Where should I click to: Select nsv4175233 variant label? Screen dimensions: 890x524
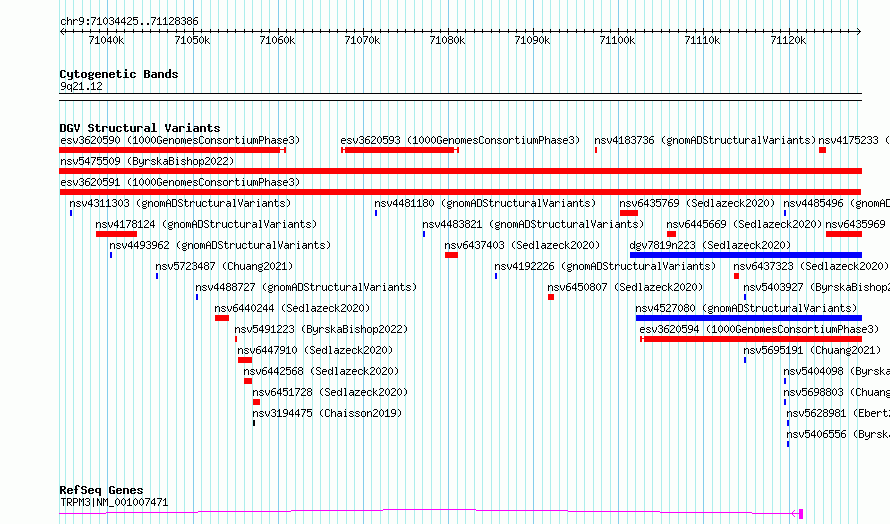coord(854,140)
